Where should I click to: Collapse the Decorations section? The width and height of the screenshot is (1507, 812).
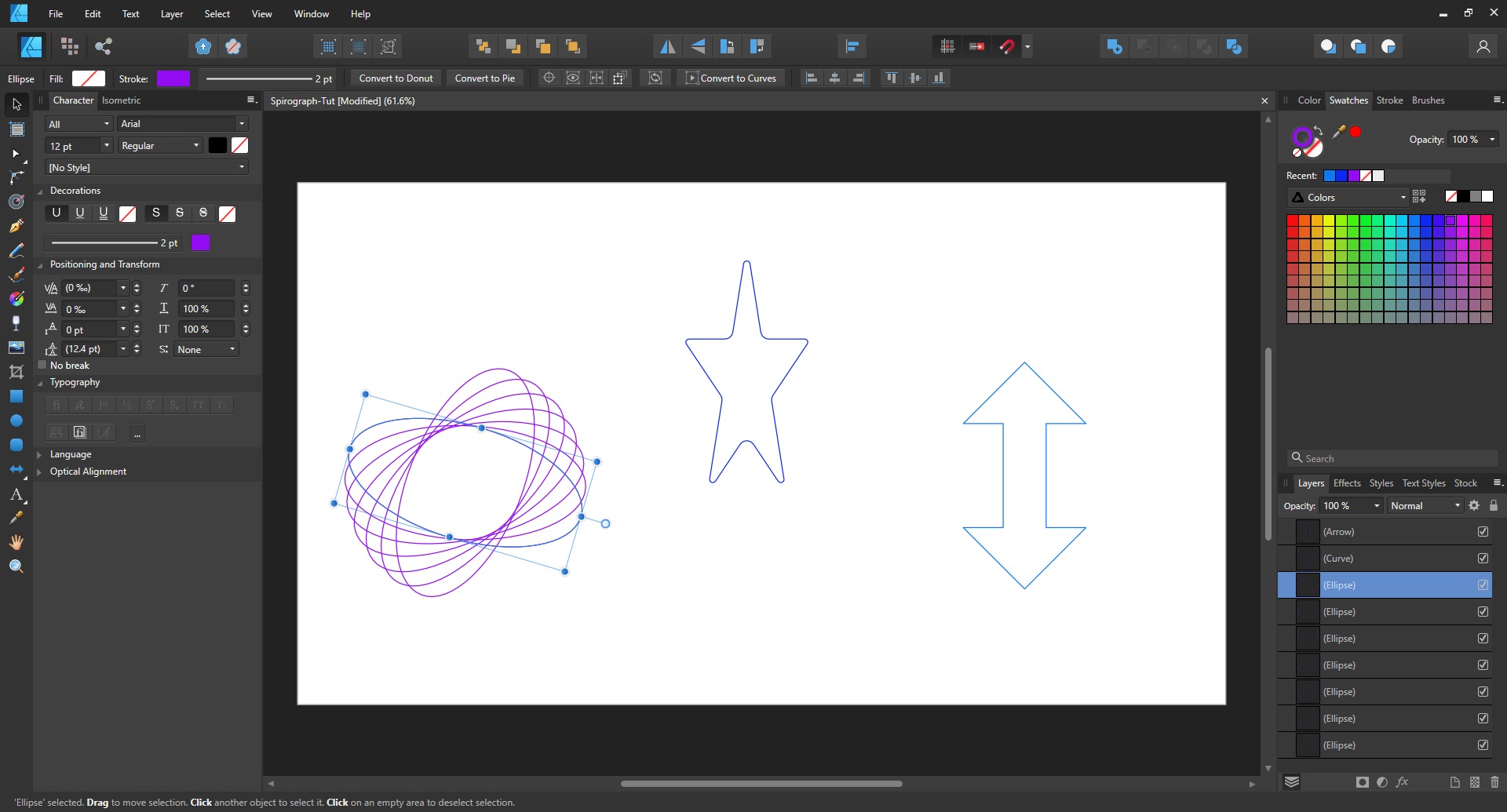coord(39,191)
